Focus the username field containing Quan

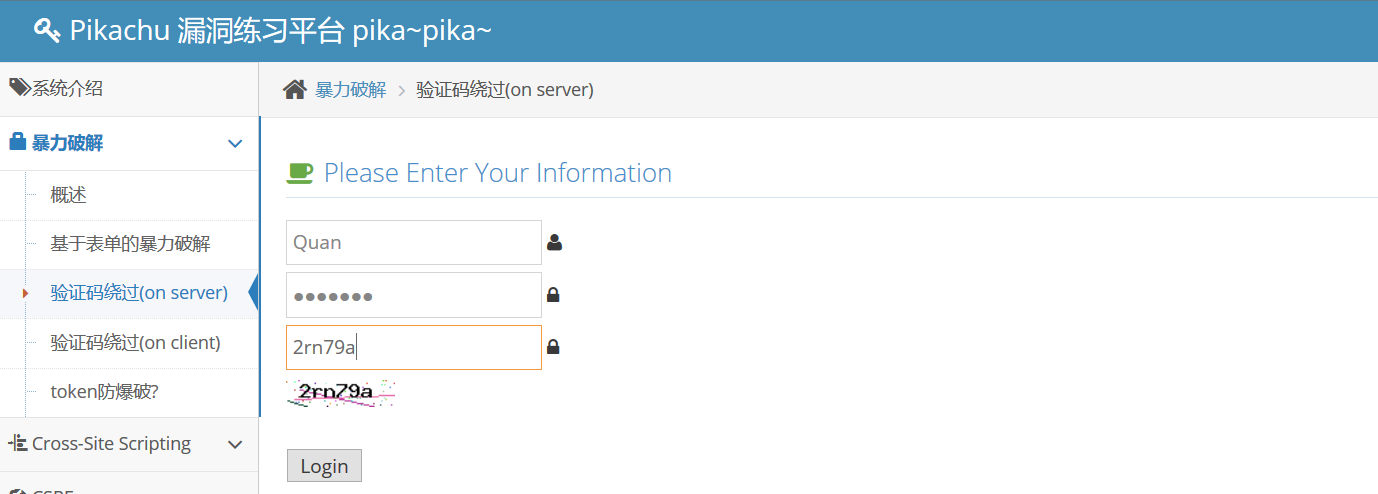point(414,242)
